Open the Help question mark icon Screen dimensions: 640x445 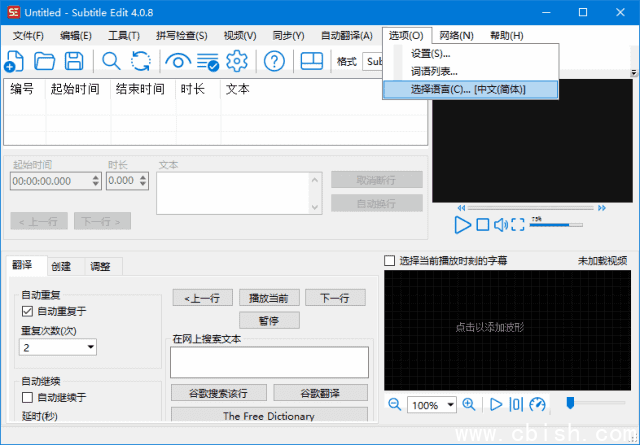(x=274, y=61)
